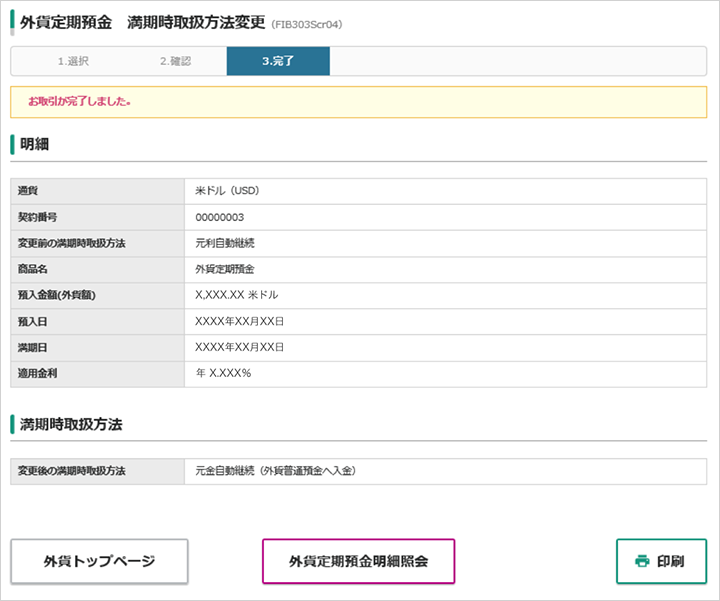Select the active 3.完了 step
The height and width of the screenshot is (601, 720).
(x=278, y=61)
